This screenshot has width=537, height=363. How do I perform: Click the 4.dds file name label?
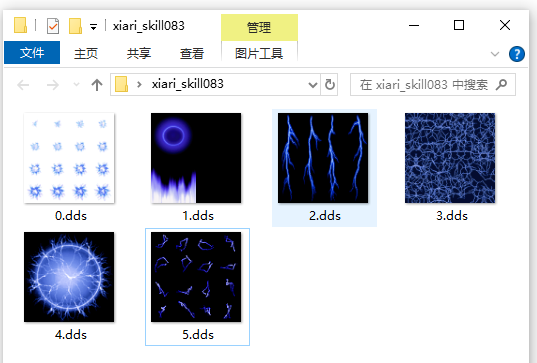(71, 335)
